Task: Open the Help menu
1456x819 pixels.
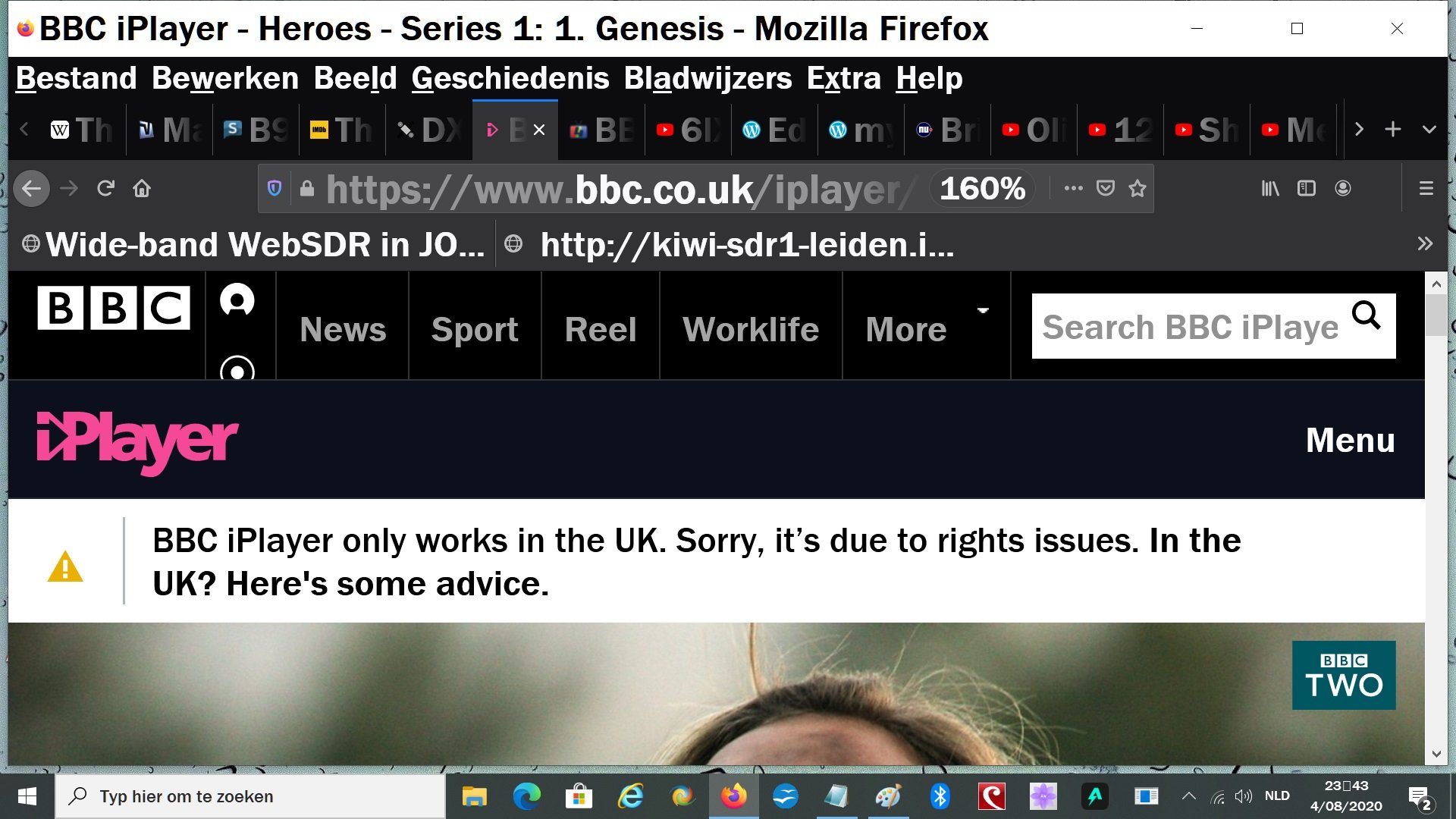Action: 929,78
